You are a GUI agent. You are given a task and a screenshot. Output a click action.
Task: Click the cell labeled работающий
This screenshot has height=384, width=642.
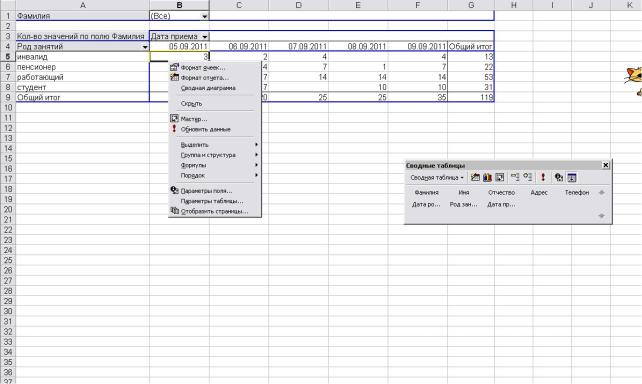[x=83, y=77]
